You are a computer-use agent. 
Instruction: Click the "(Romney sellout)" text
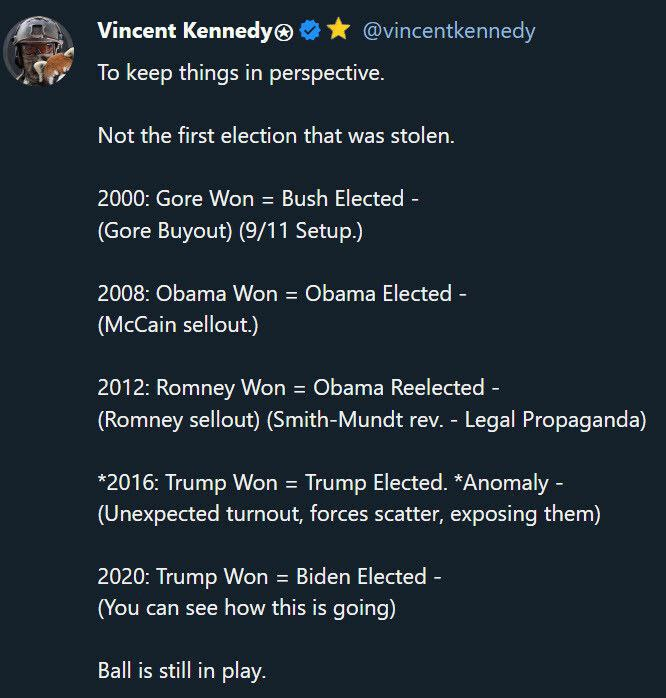click(x=178, y=420)
